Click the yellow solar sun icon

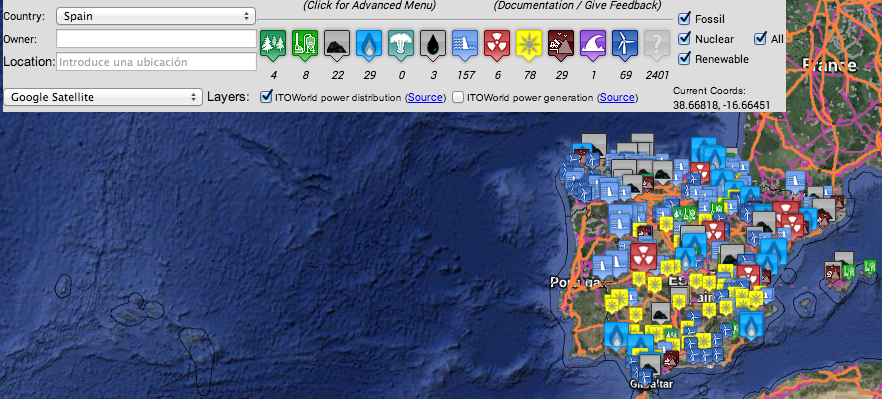529,44
